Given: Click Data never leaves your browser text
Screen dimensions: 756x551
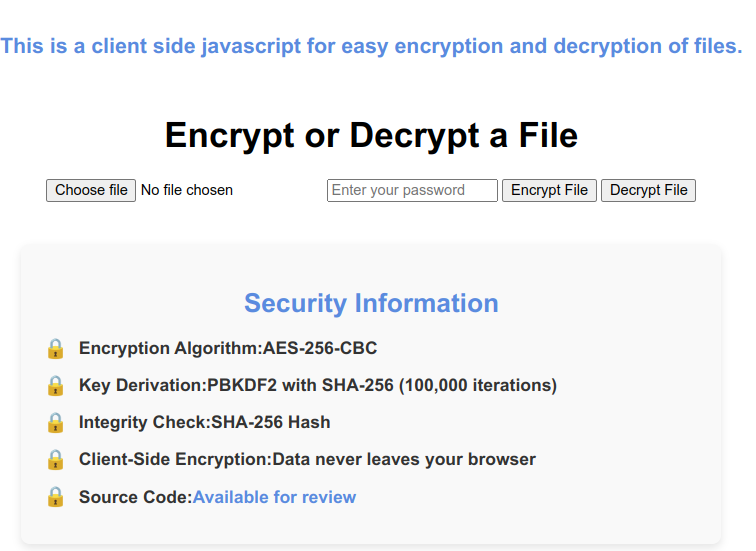Looking at the screenshot, I should 404,459.
